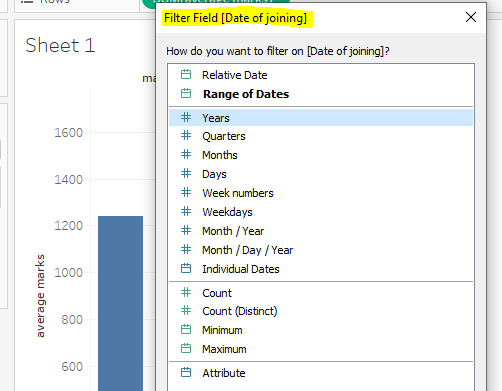The height and width of the screenshot is (391, 502).
Task: Choose Minimum filter option
Action: pos(321,330)
